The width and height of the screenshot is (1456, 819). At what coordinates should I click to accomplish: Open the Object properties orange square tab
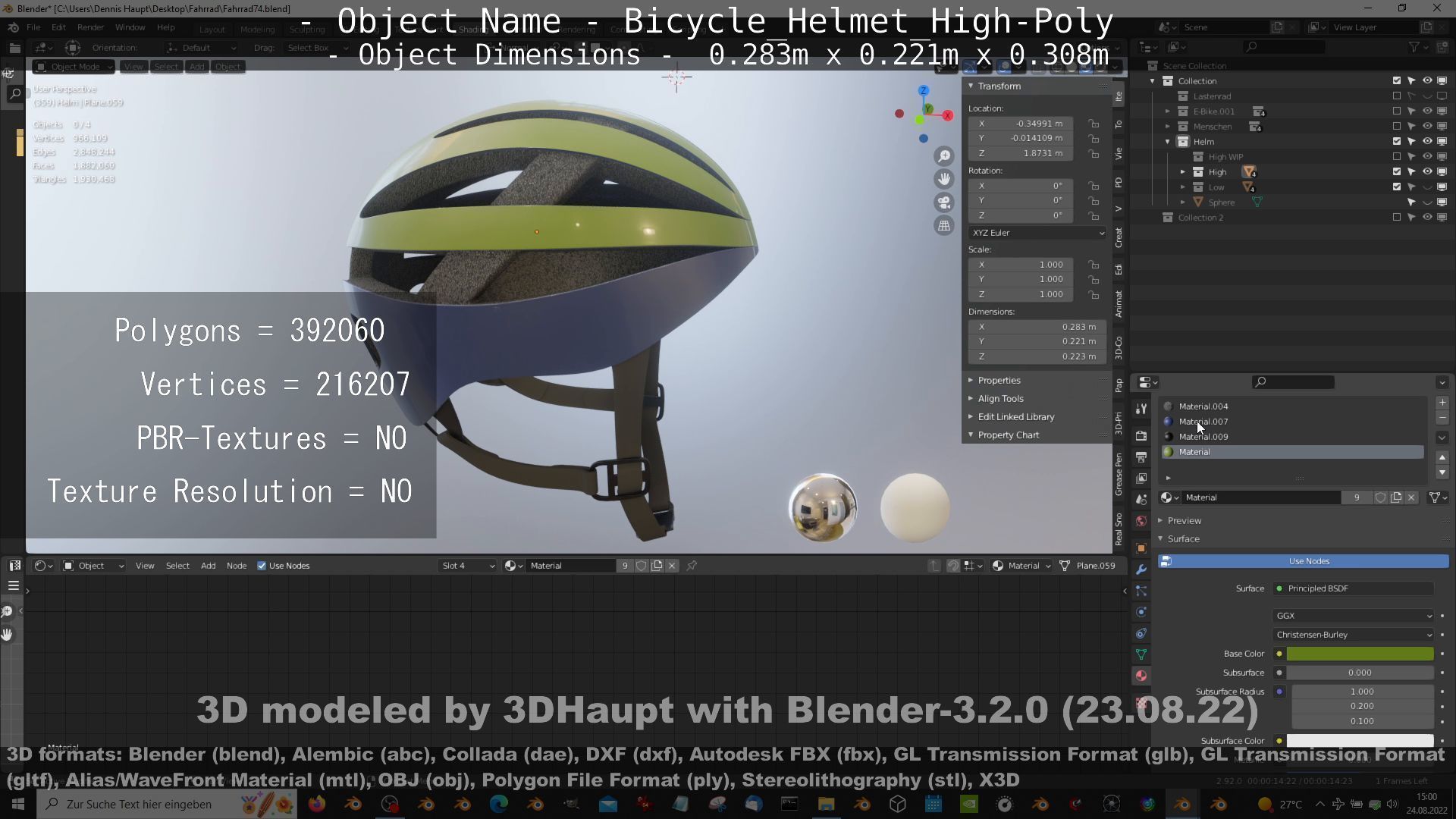[x=1141, y=548]
